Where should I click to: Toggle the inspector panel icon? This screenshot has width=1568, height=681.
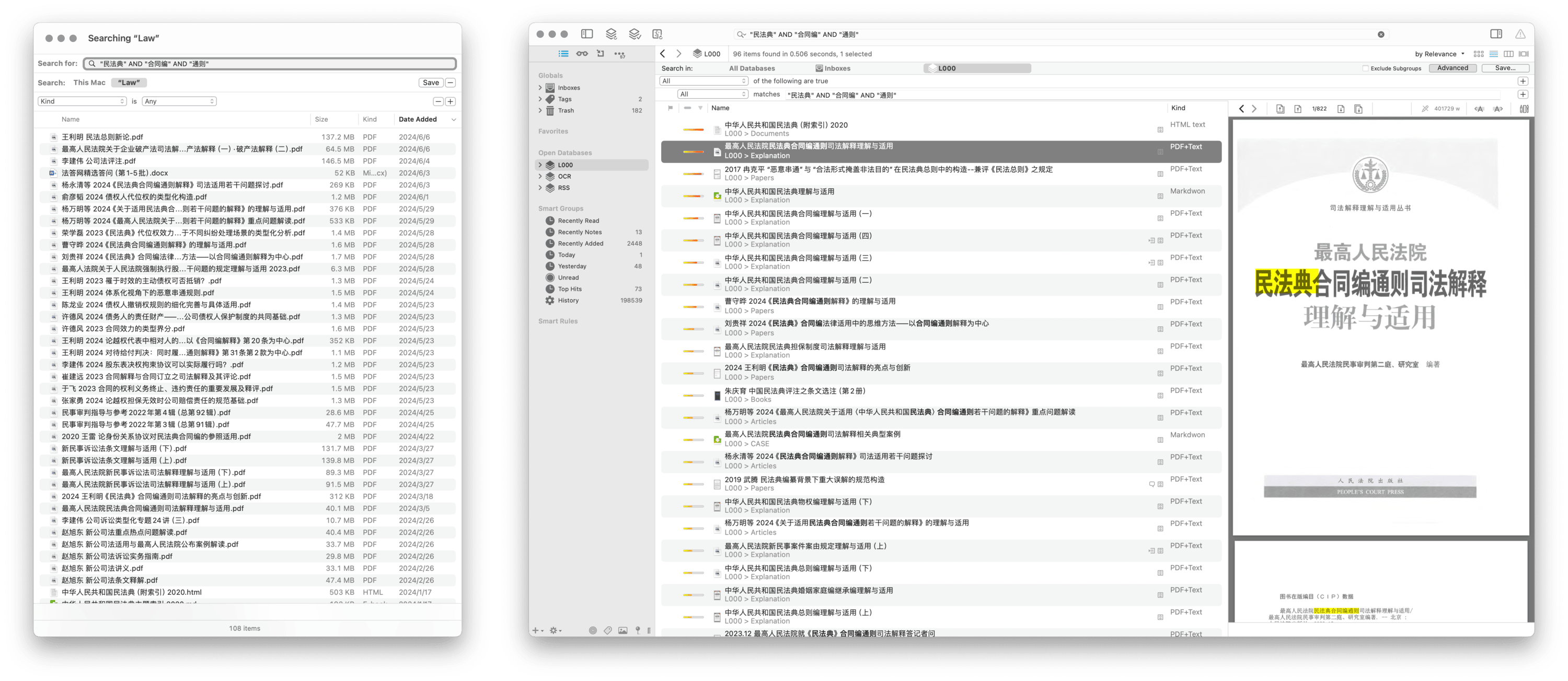pos(1496,34)
